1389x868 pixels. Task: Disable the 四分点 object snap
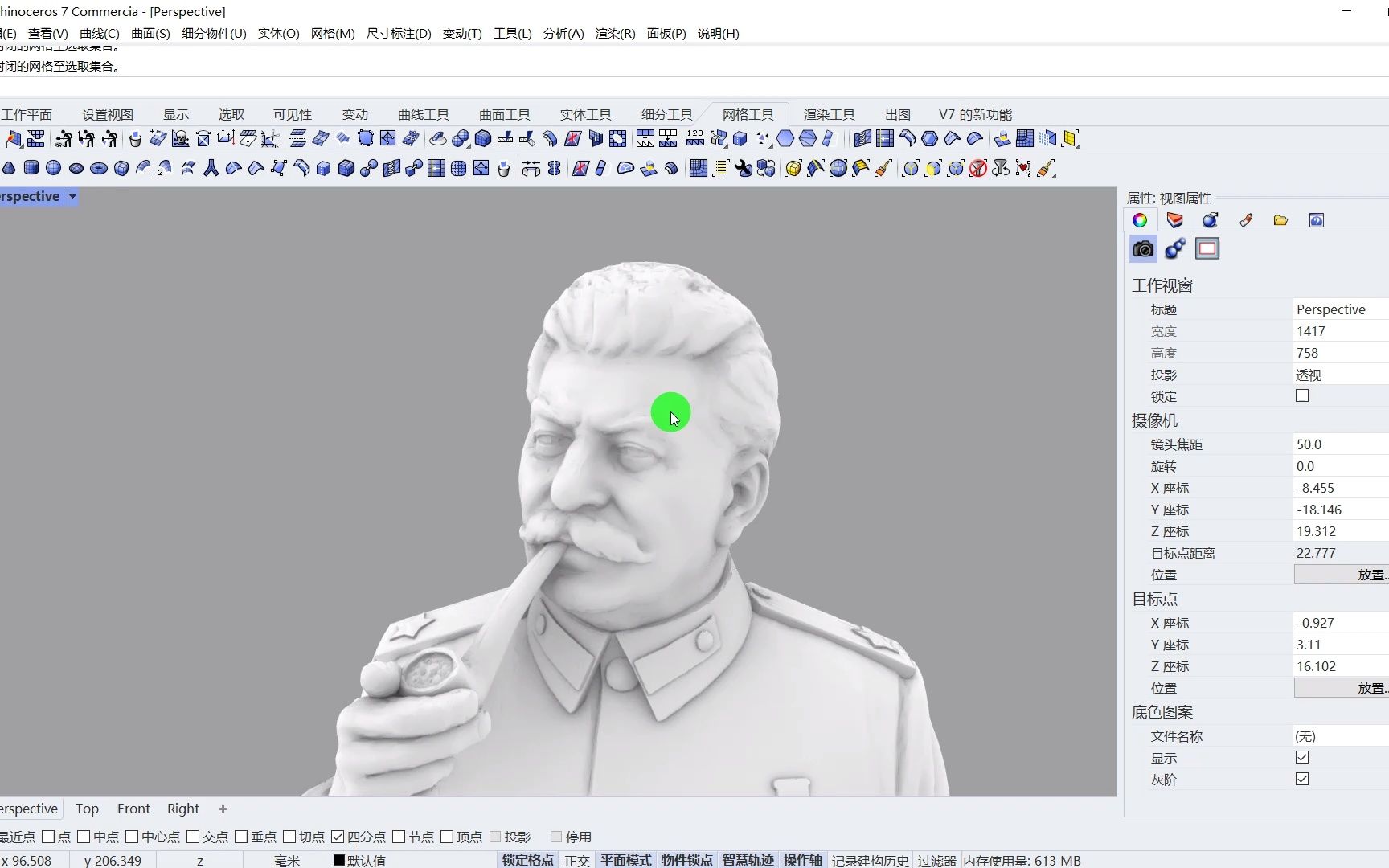point(338,836)
